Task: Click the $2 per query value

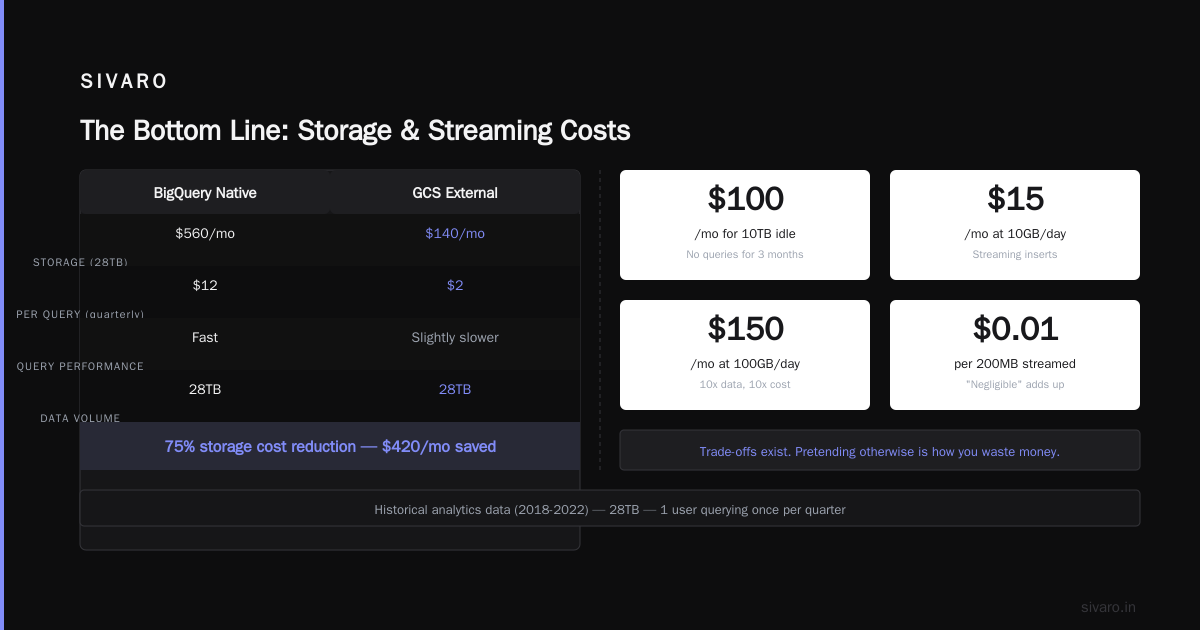Action: coord(455,285)
